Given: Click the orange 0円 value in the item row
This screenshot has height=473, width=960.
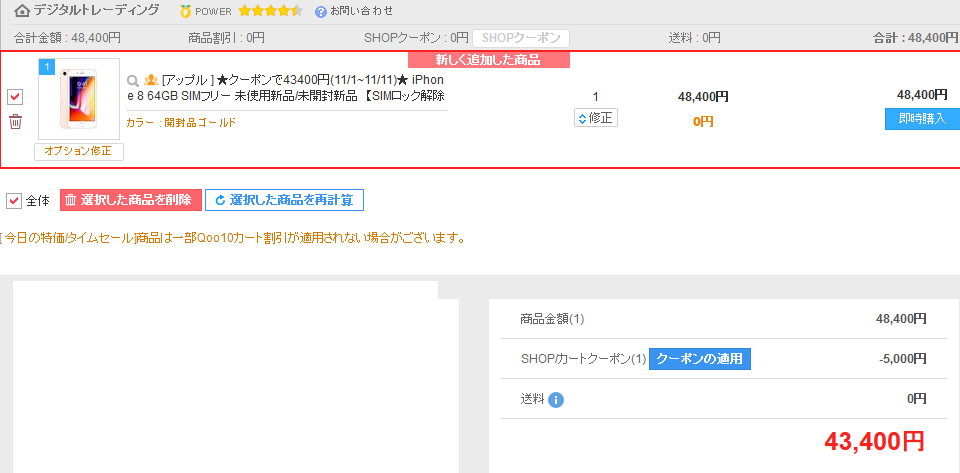Looking at the screenshot, I should click(x=703, y=121).
